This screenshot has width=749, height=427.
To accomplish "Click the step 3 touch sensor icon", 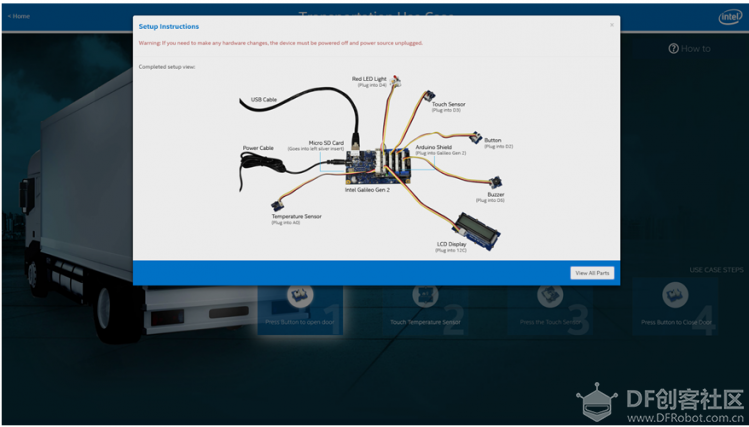I will coord(550,296).
